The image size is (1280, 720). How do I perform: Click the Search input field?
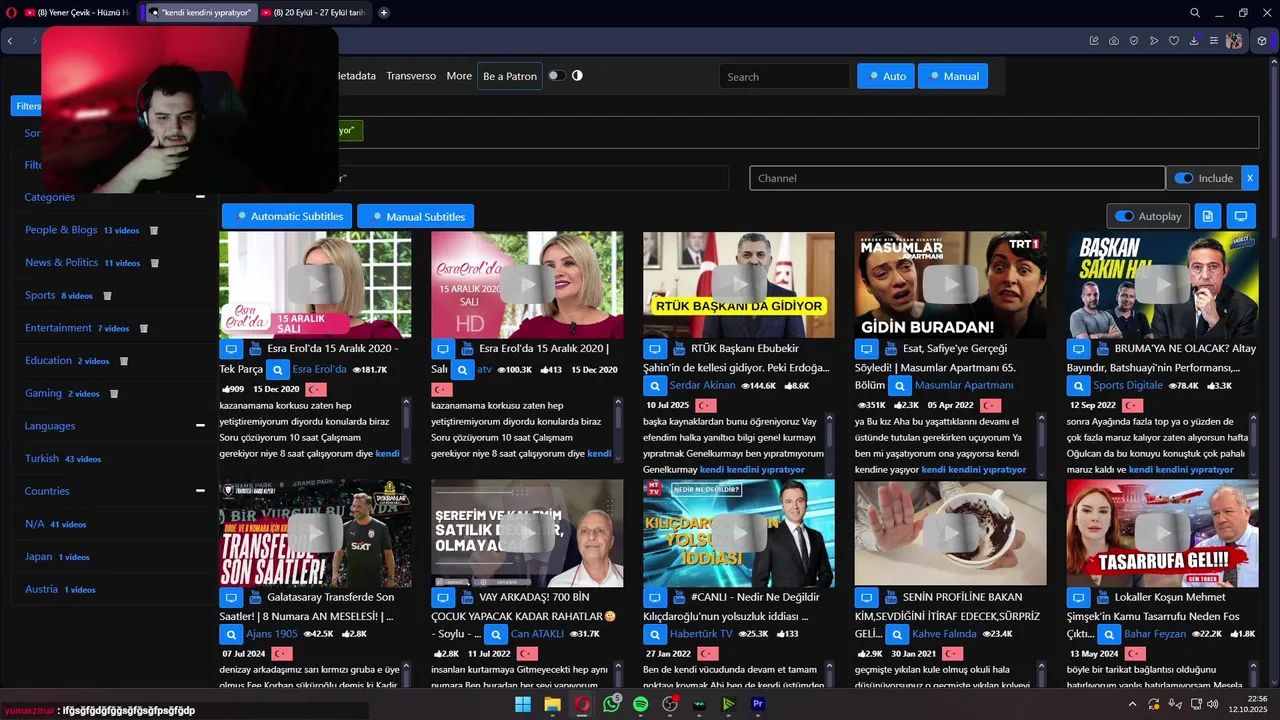click(x=785, y=76)
